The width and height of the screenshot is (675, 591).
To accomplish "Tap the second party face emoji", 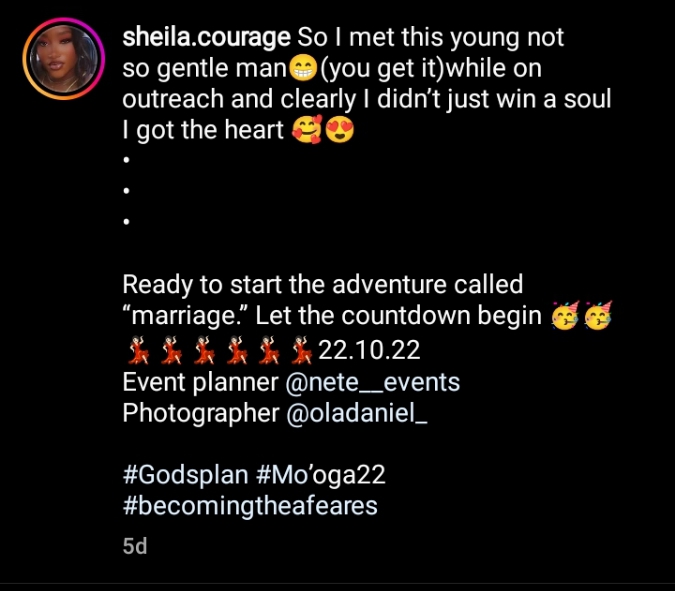I will point(599,317).
